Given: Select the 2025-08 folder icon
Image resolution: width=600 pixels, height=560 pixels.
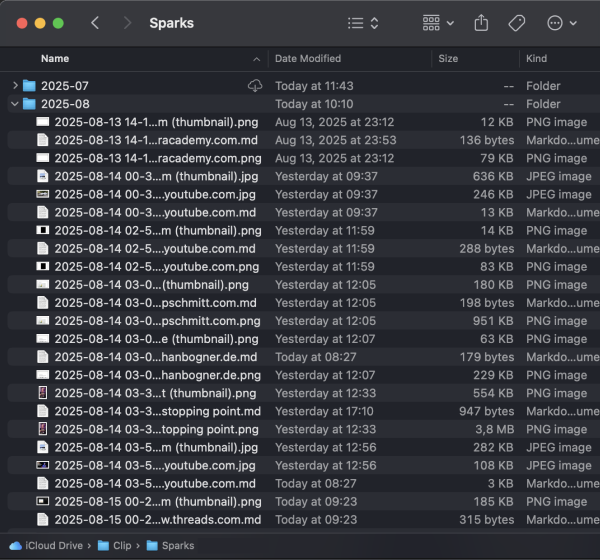Looking at the screenshot, I should point(29,104).
